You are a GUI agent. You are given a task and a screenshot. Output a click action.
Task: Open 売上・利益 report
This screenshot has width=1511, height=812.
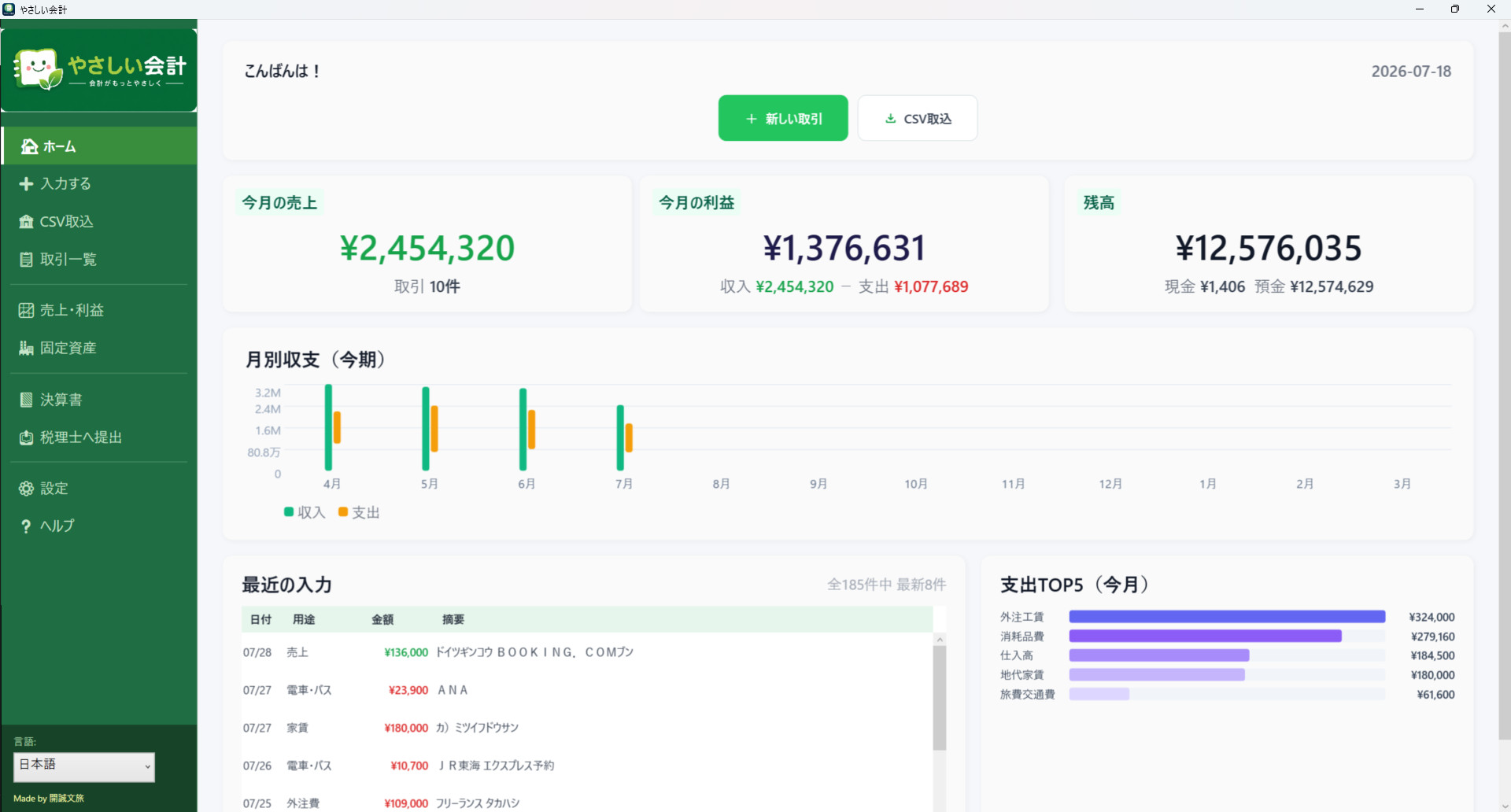tap(99, 311)
